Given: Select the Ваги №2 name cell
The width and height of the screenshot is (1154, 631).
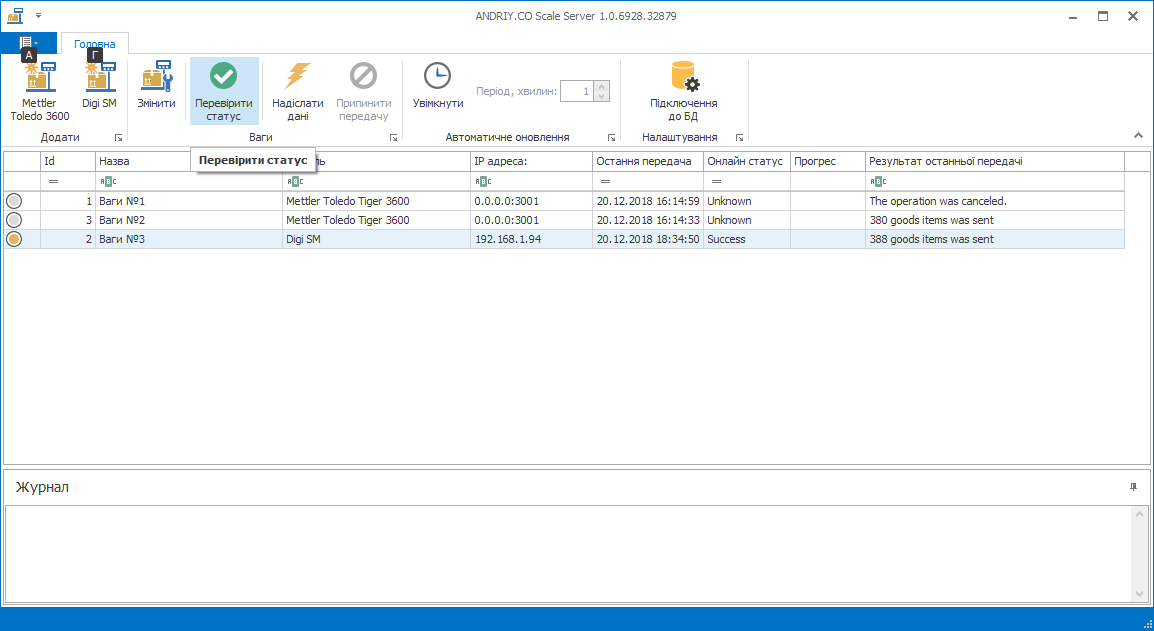Looking at the screenshot, I should (x=189, y=220).
